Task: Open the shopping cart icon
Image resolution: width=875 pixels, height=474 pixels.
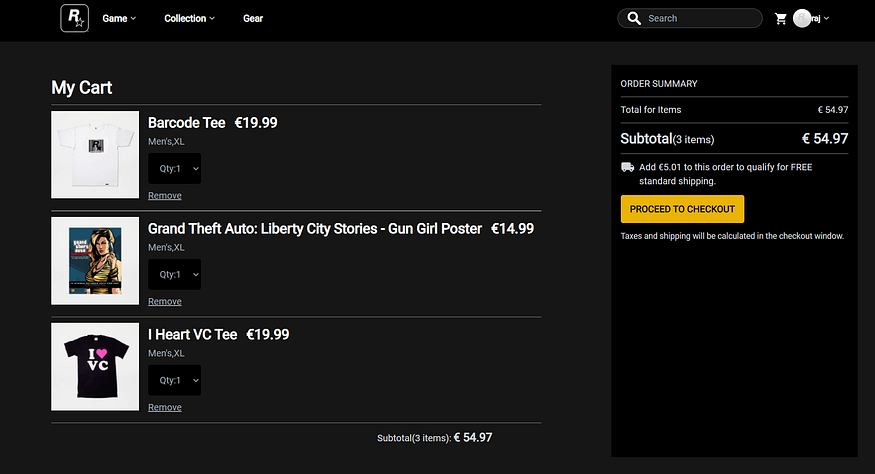Action: click(x=781, y=18)
